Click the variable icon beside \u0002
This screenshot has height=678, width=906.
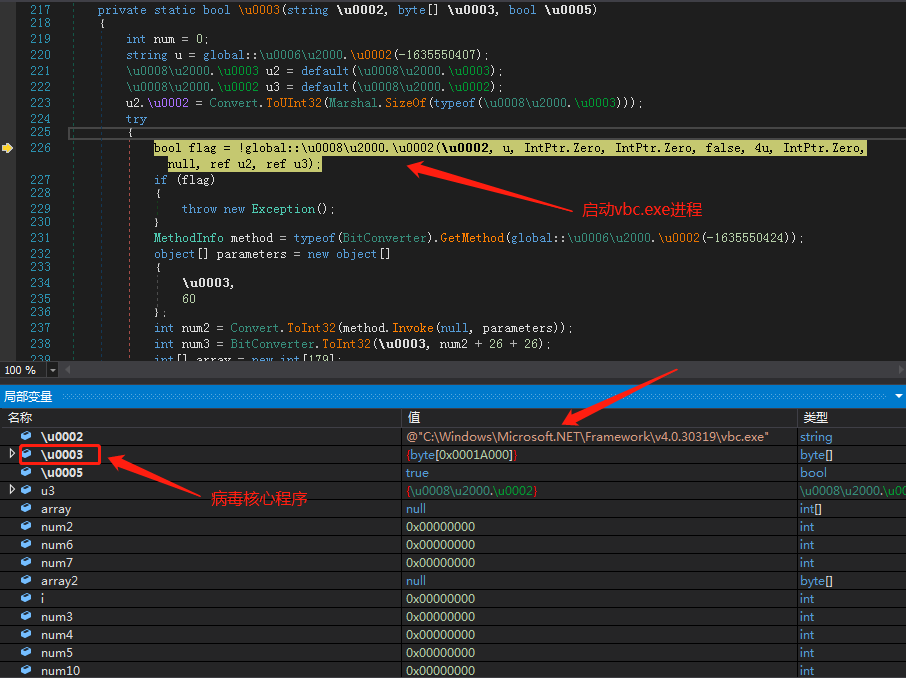27,437
